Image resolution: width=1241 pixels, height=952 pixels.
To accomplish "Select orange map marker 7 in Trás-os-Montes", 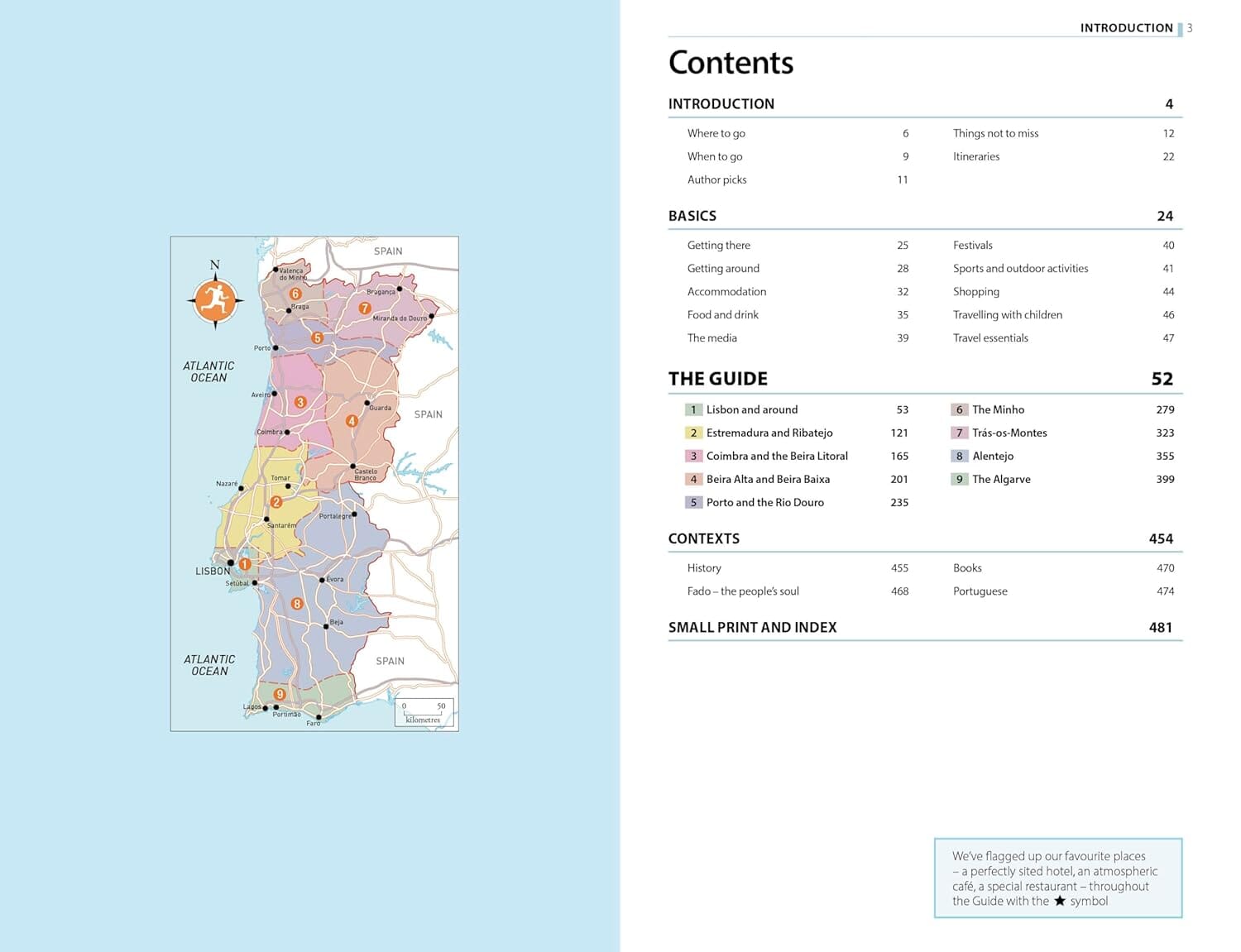I will [x=364, y=308].
